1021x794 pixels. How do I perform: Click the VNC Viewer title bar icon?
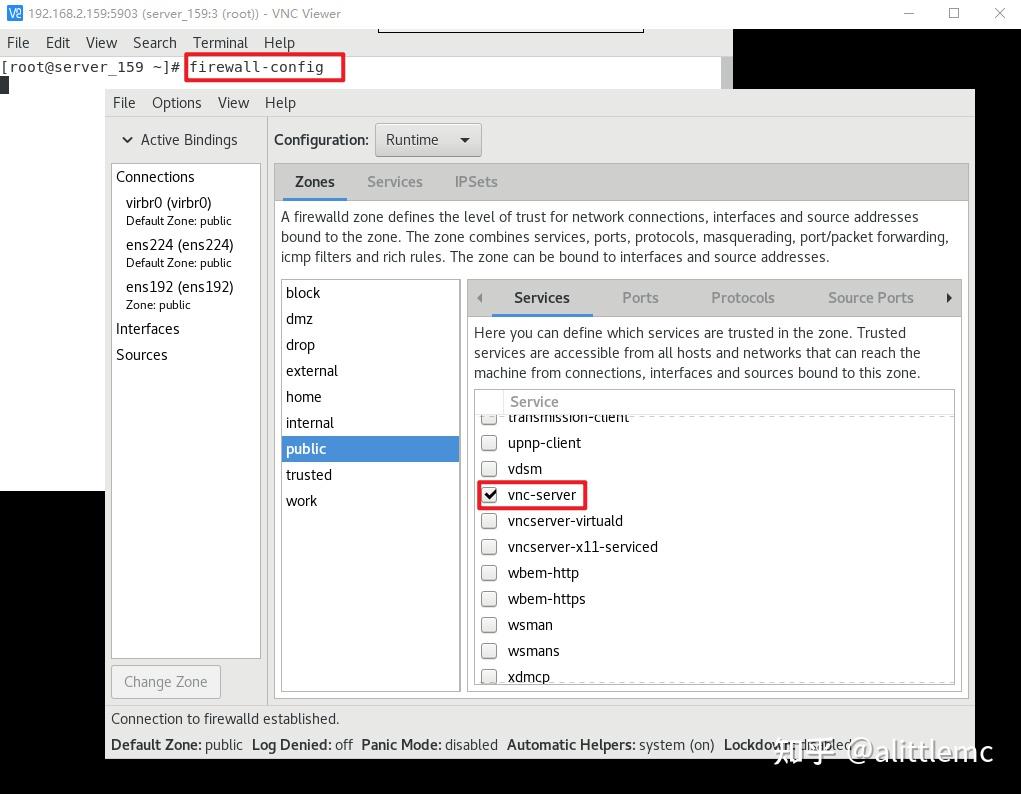[14, 13]
